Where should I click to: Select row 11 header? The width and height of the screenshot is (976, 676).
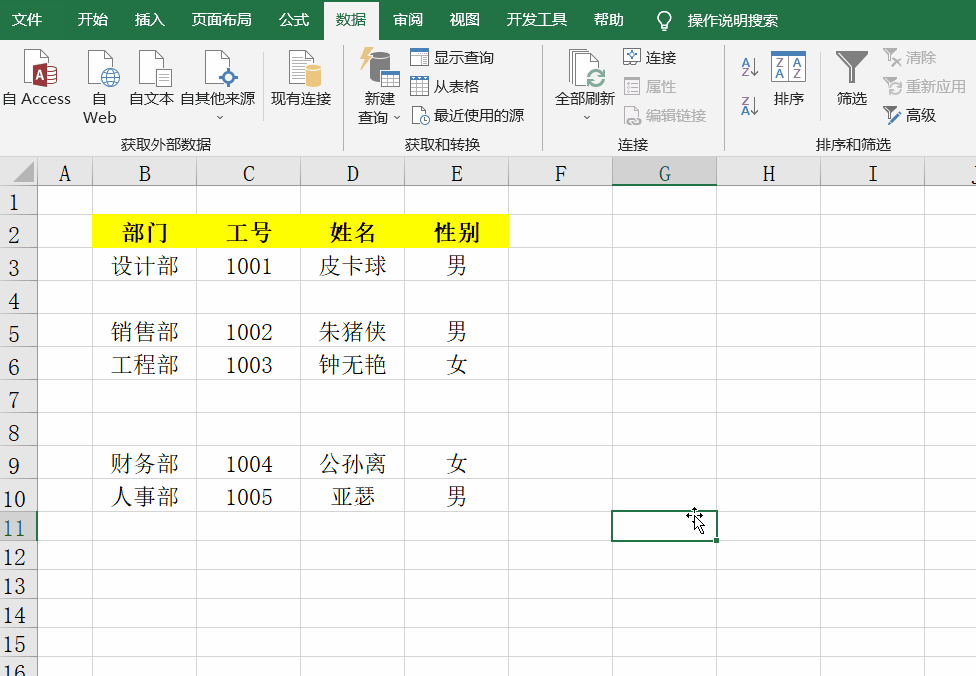(x=19, y=527)
